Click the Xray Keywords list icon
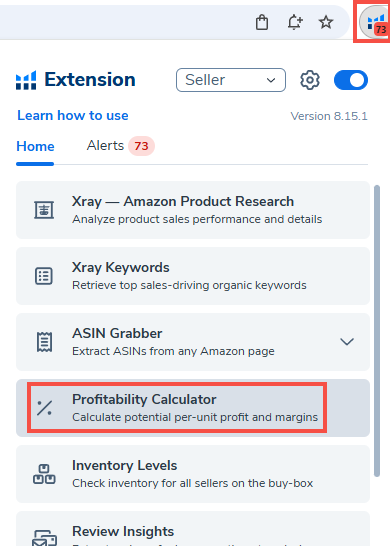This screenshot has width=390, height=554. coord(44,276)
